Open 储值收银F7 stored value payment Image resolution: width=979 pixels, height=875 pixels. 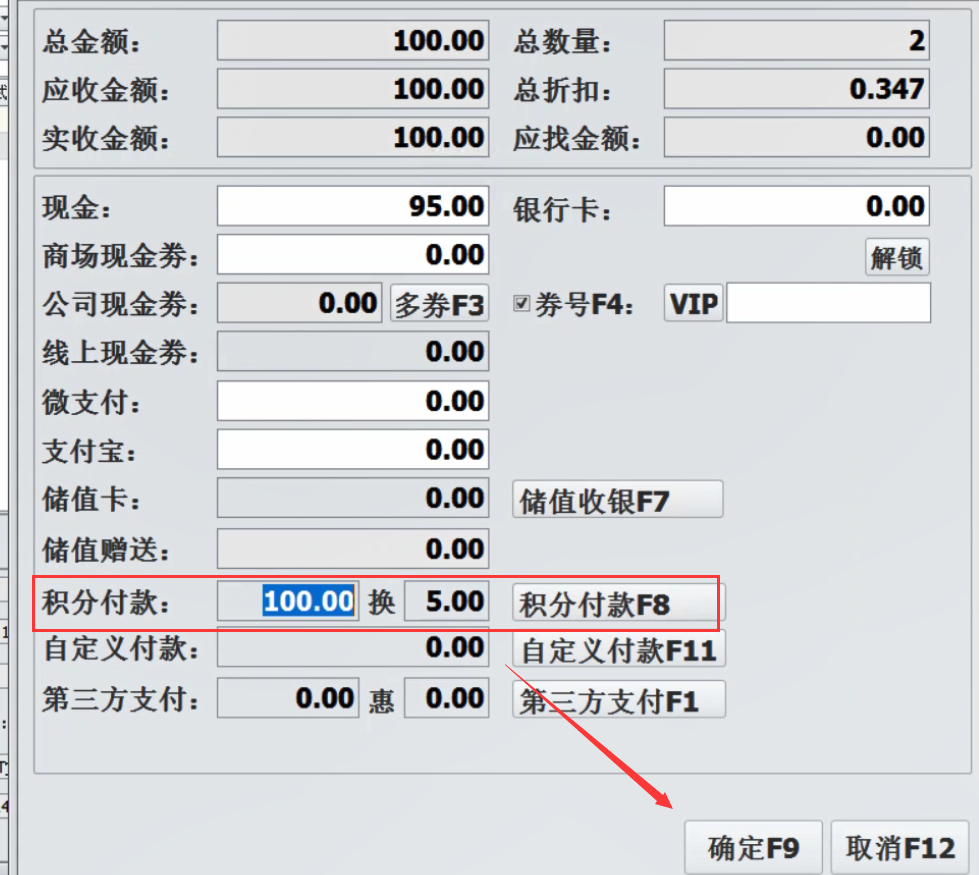617,500
